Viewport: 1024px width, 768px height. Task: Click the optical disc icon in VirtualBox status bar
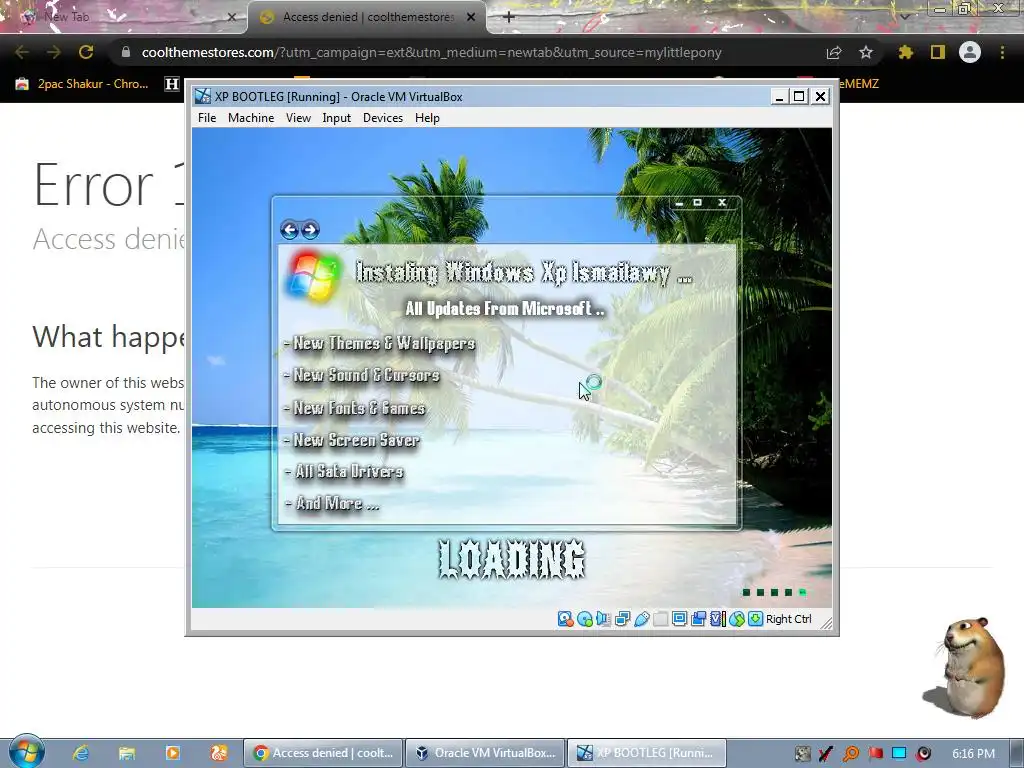pyautogui.click(x=584, y=619)
